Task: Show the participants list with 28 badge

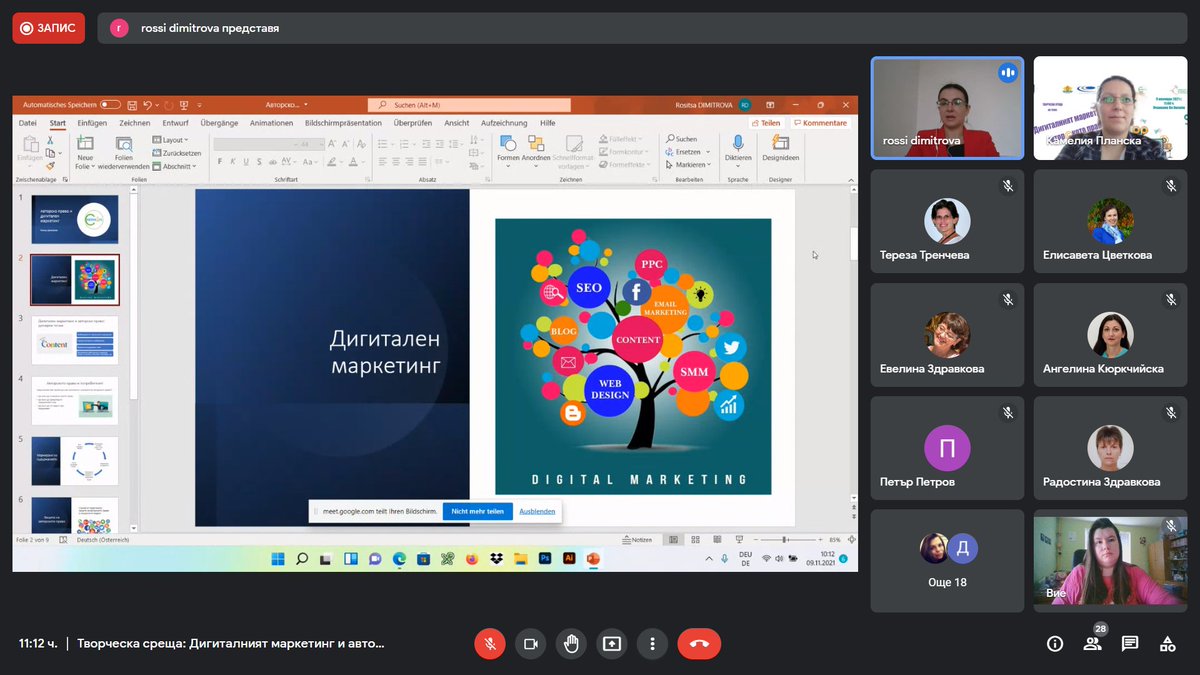Action: coord(1093,643)
